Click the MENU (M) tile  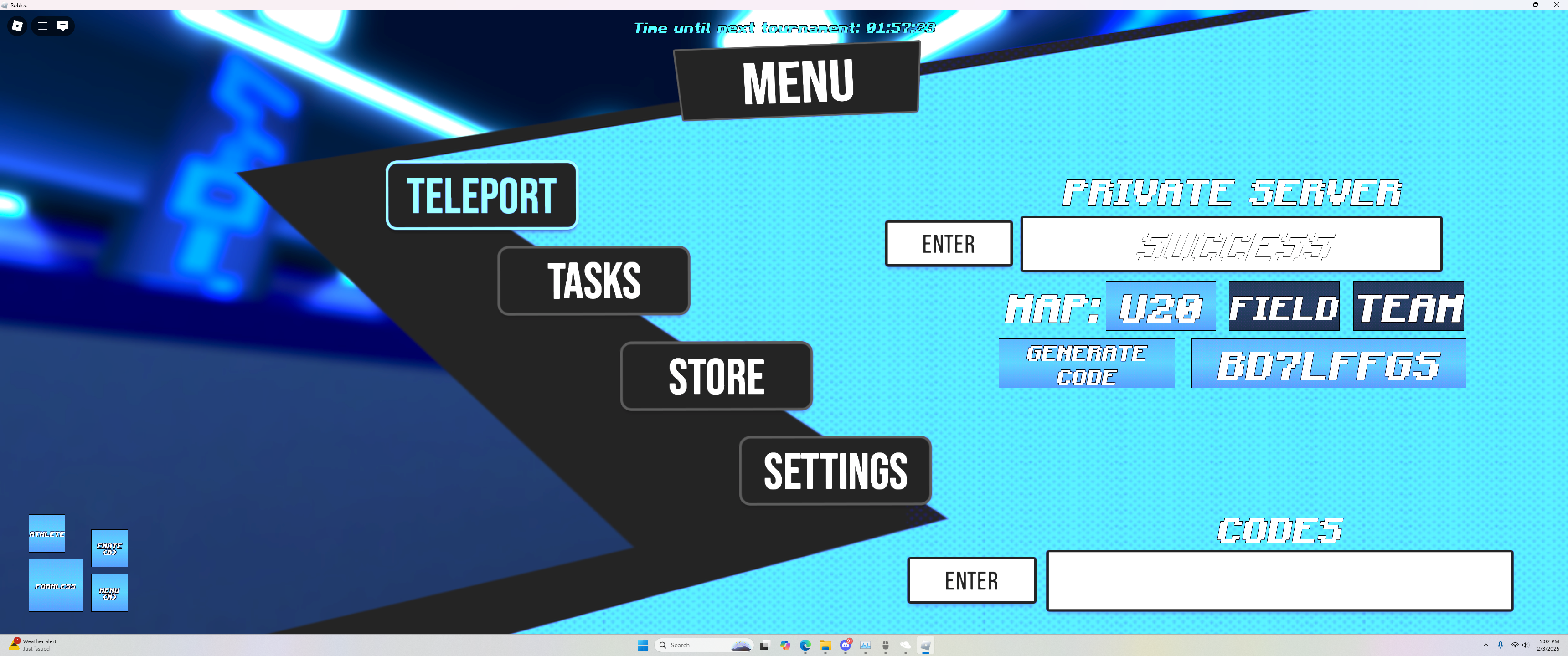tap(109, 593)
